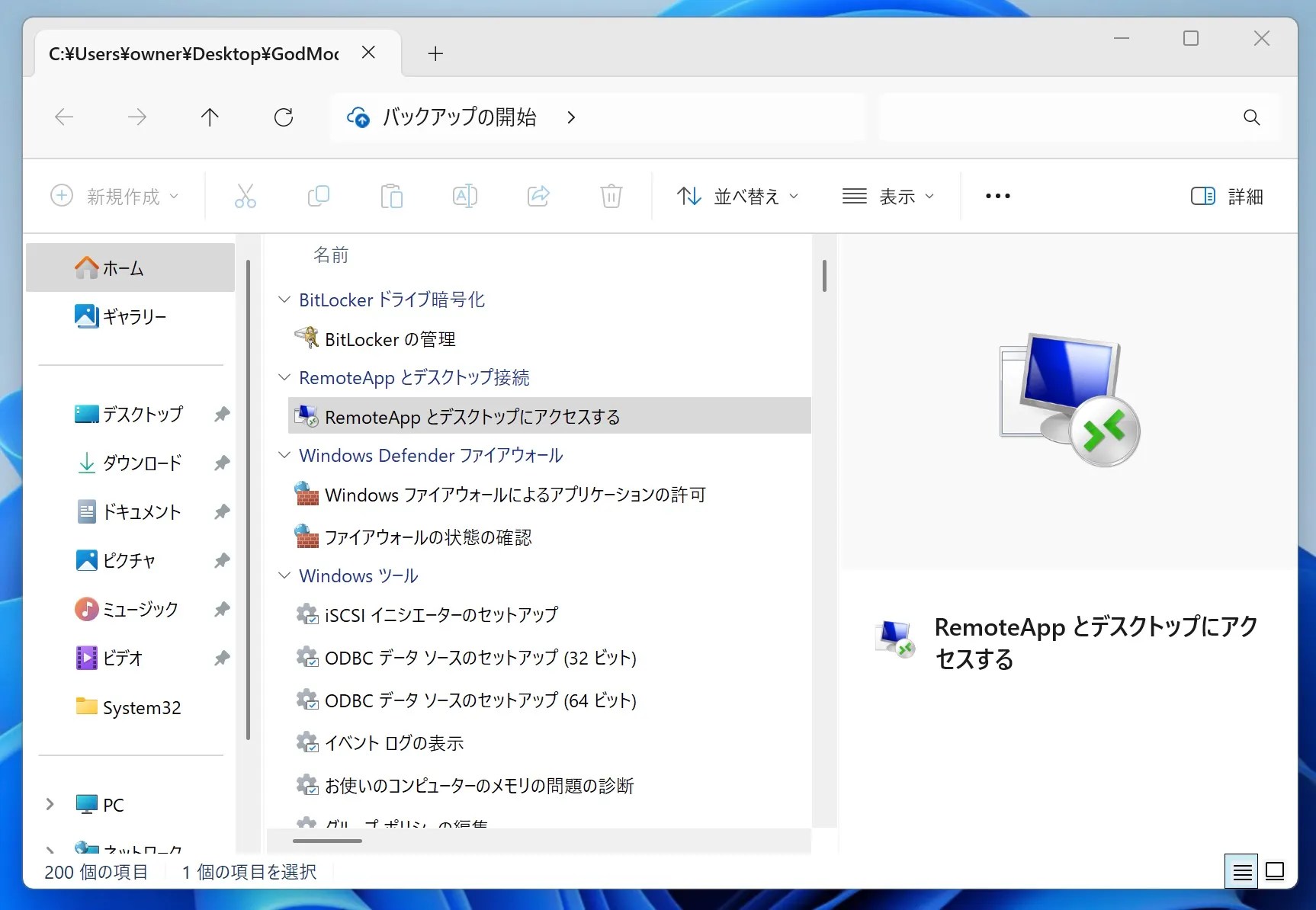
Task: Unpin ピクチャ from quick access
Action: tap(222, 560)
